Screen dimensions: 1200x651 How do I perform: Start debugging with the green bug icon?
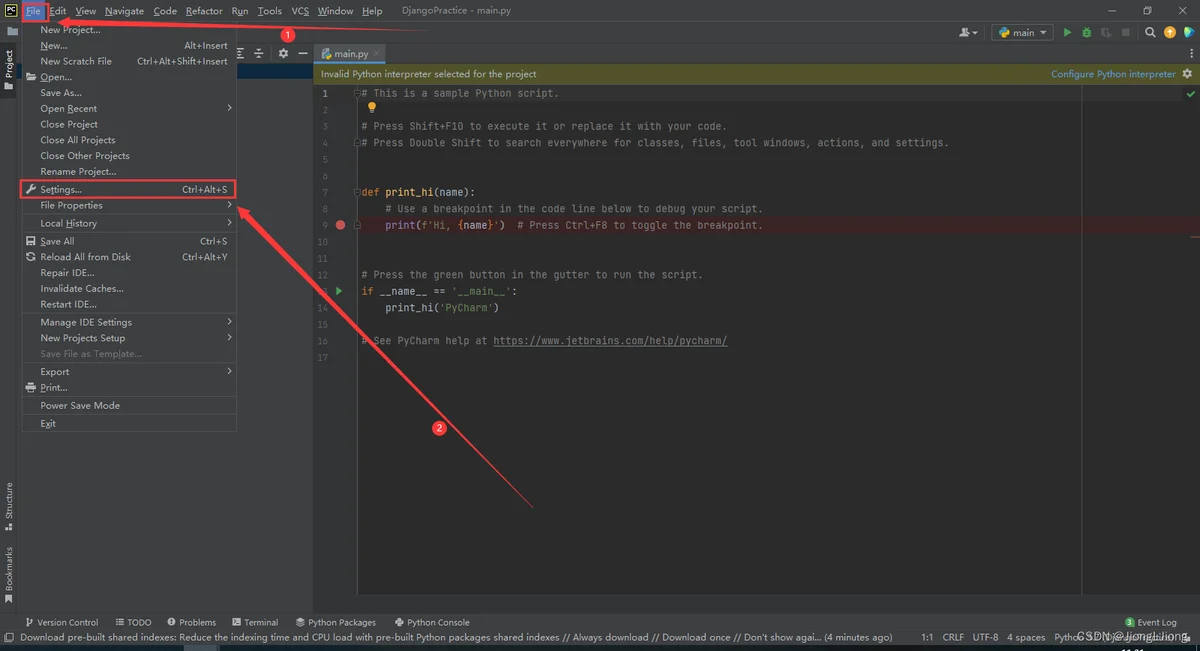1086,33
